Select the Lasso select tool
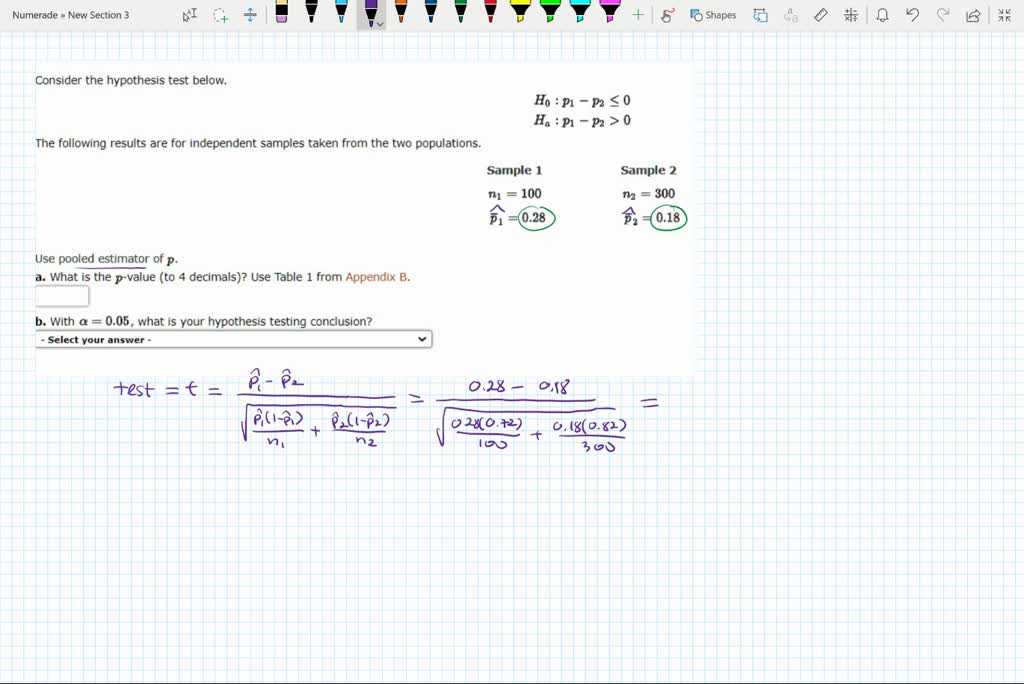 pyautogui.click(x=220, y=15)
